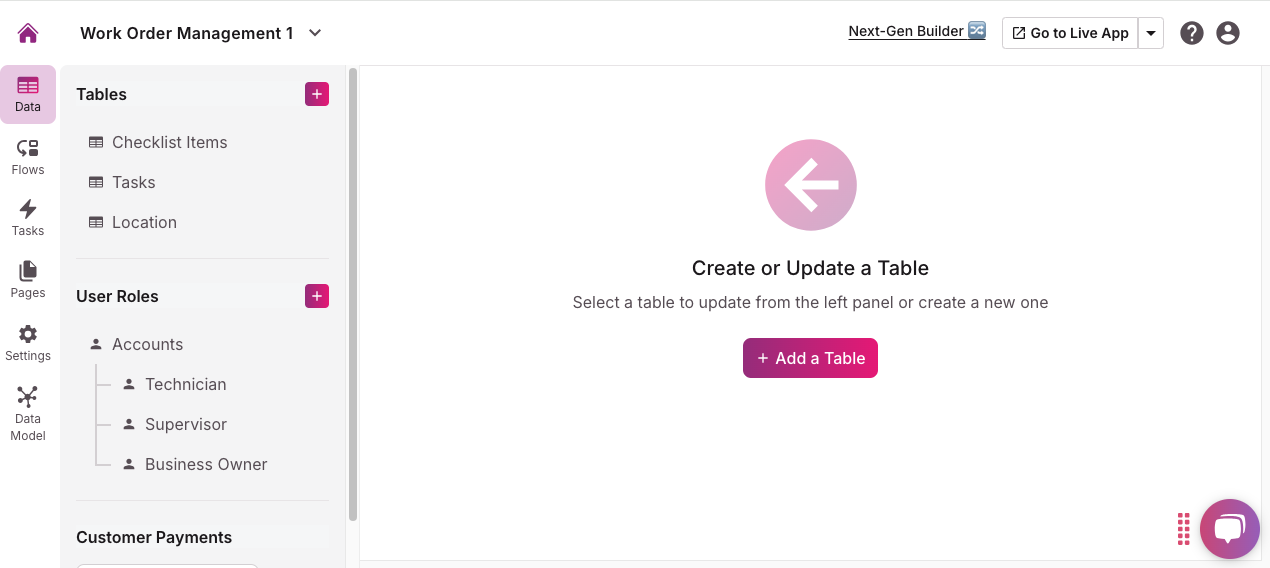Follow the Next-Gen Builder link

916,31
